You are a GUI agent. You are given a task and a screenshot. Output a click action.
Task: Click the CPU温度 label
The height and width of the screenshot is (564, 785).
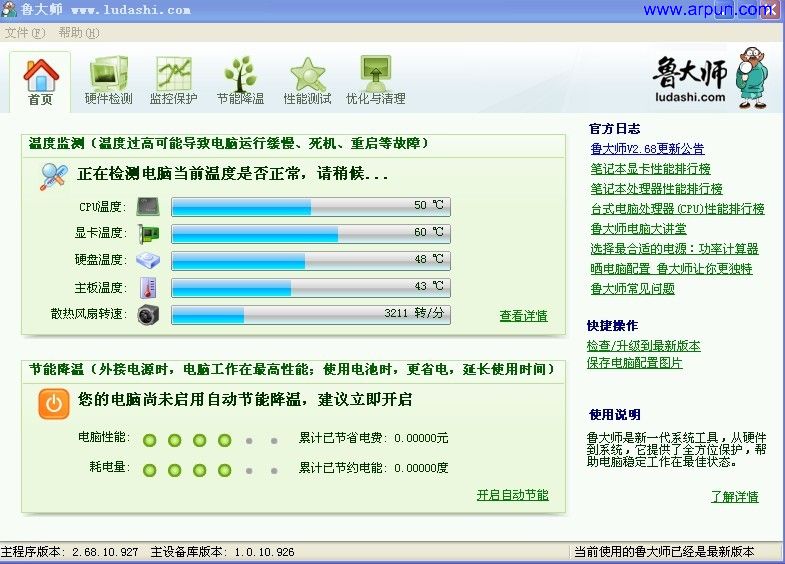pyautogui.click(x=103, y=207)
